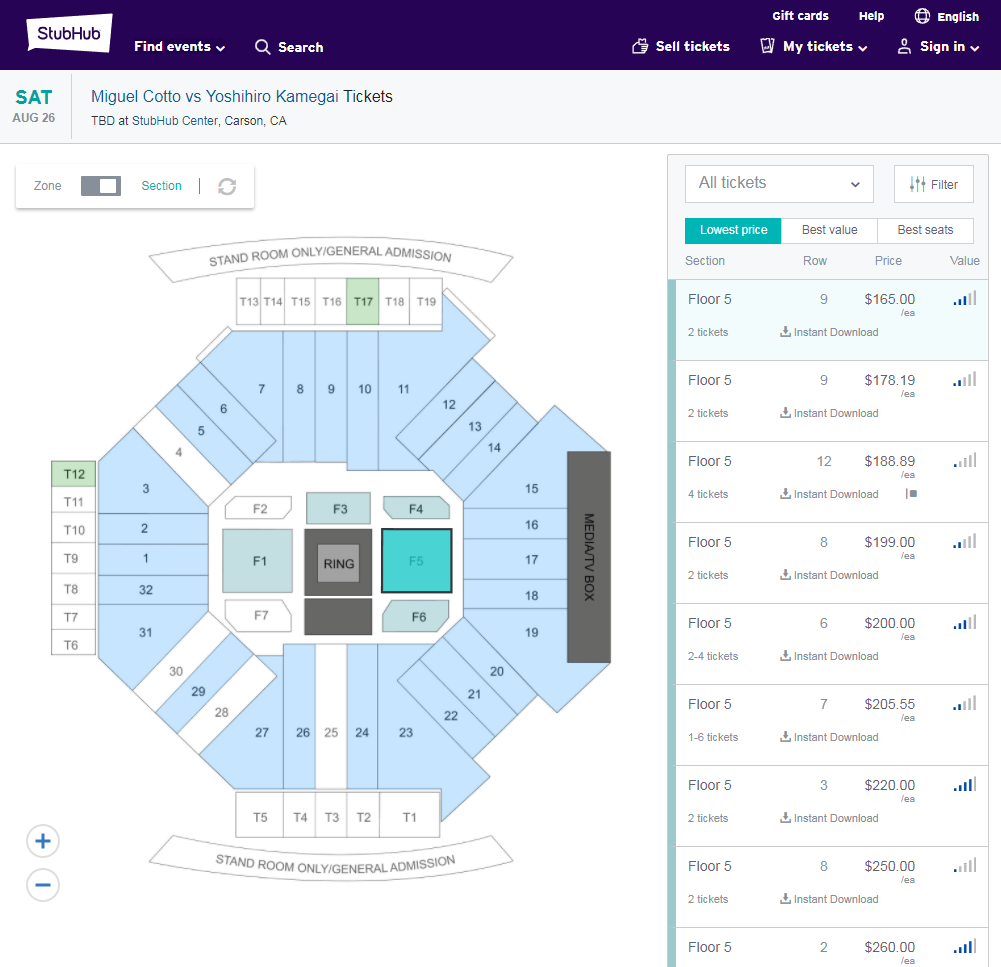The image size is (1001, 967).
Task: Click the reset map refresh icon
Action: (x=227, y=186)
